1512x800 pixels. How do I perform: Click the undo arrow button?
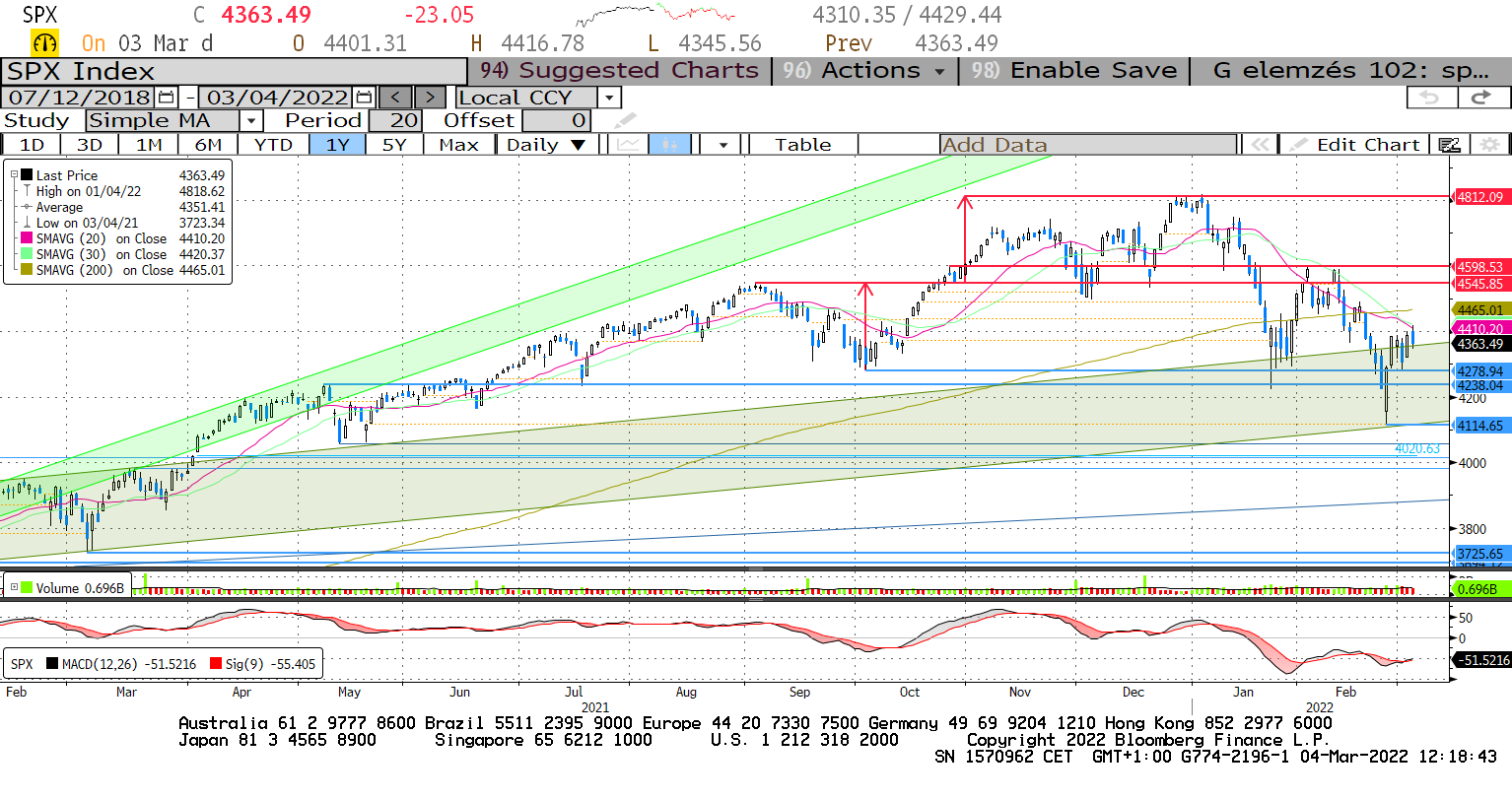1430,97
